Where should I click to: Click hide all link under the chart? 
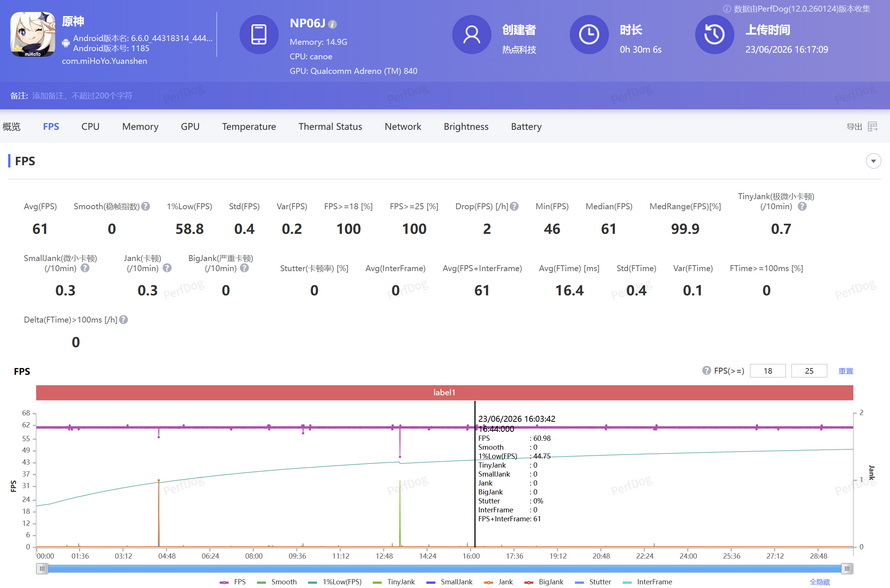820,582
